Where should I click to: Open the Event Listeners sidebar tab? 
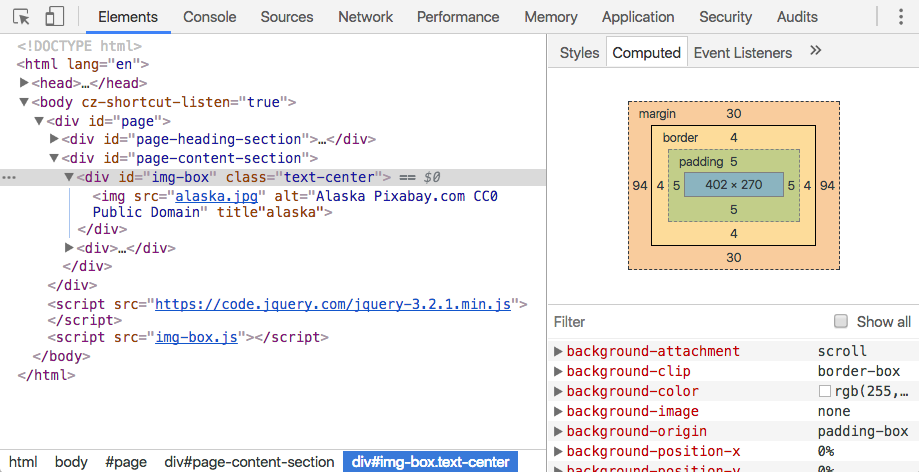click(743, 53)
